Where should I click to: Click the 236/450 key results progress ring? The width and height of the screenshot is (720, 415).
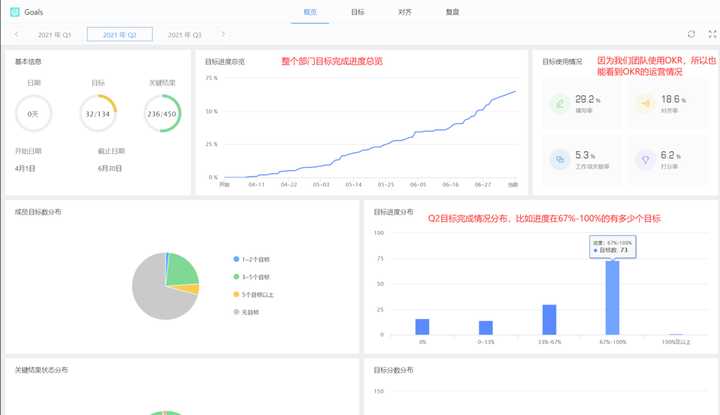(x=162, y=113)
